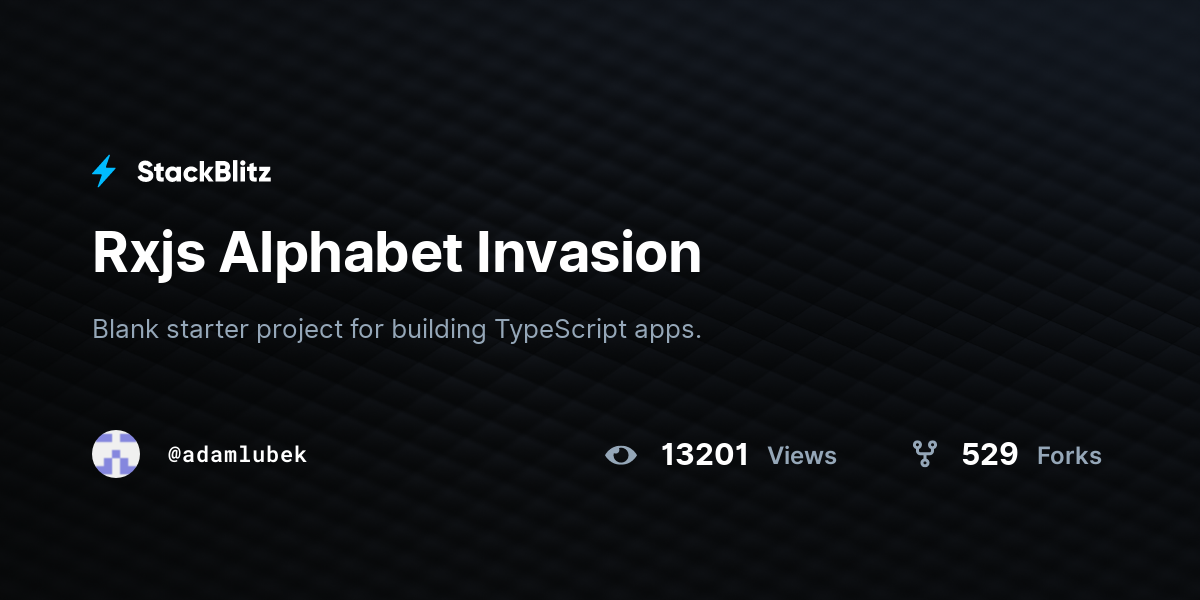Open the adamlubek avatar image
The image size is (1200, 600).
click(x=116, y=454)
